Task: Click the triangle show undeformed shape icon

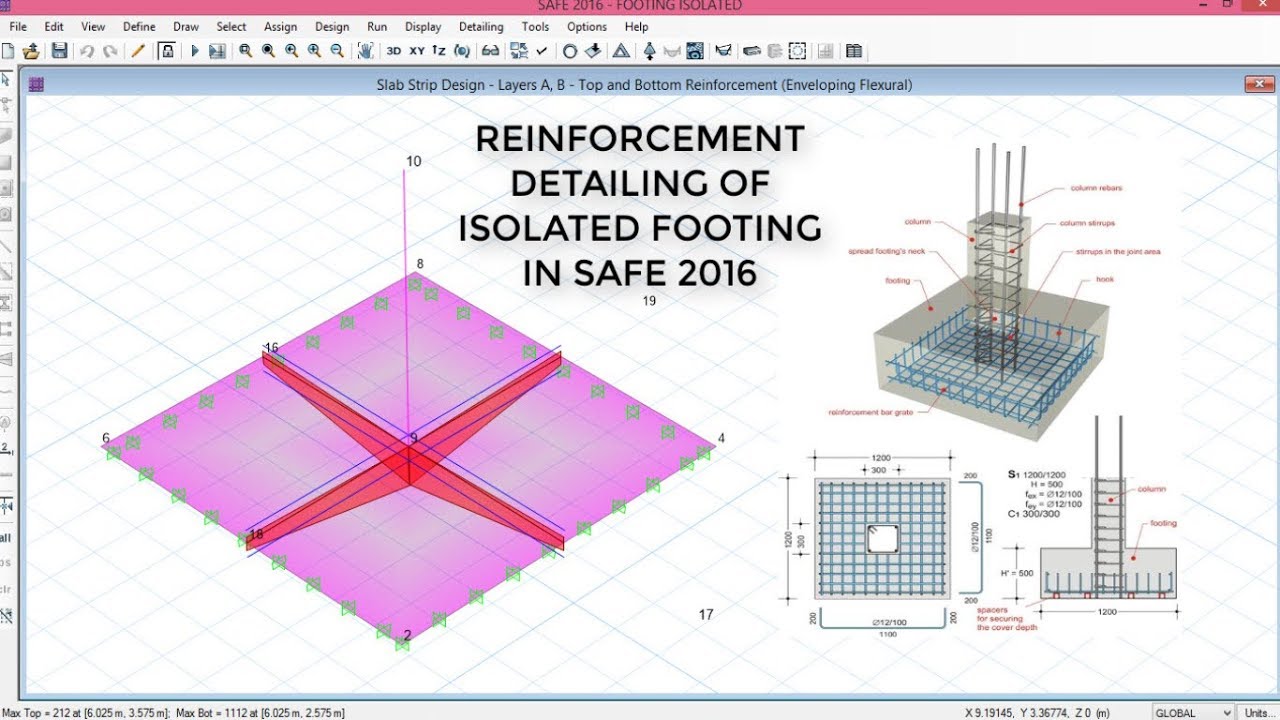Action: tap(621, 51)
